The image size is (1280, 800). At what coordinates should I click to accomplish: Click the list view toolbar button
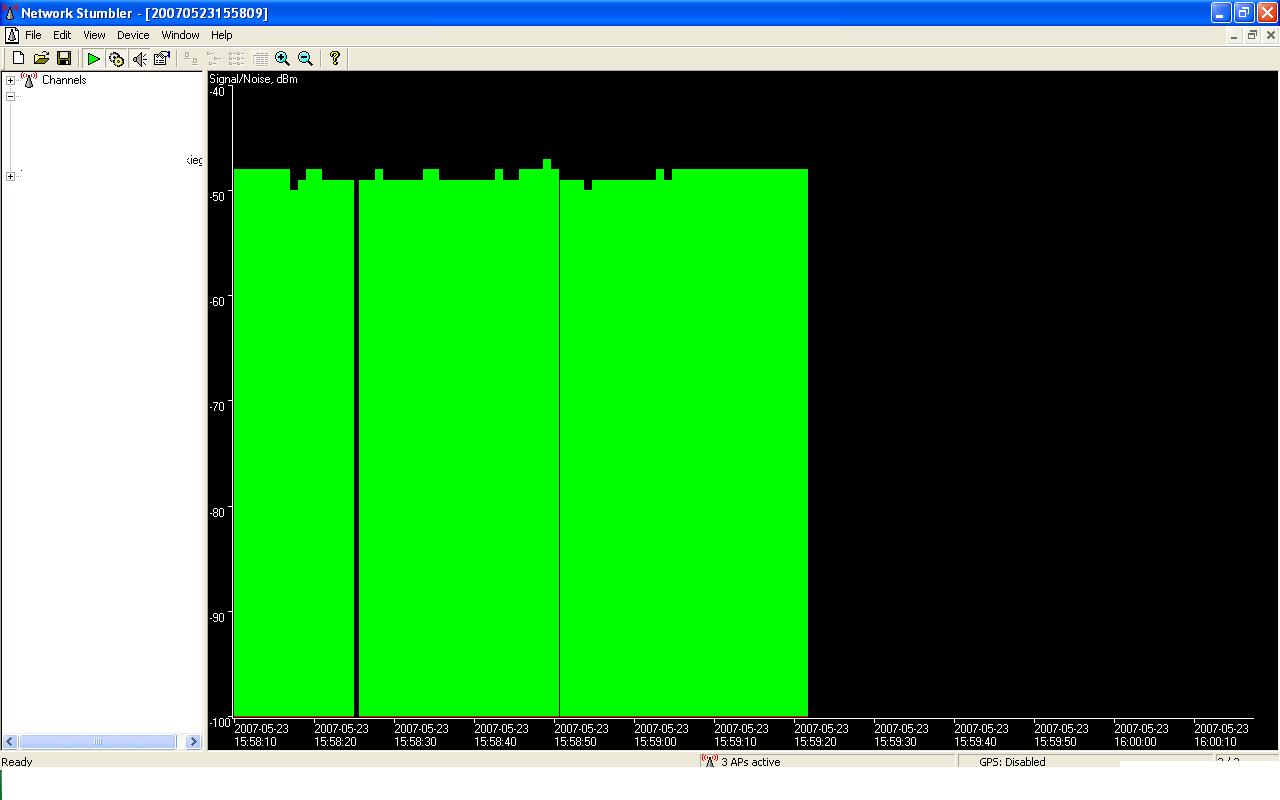(237, 59)
